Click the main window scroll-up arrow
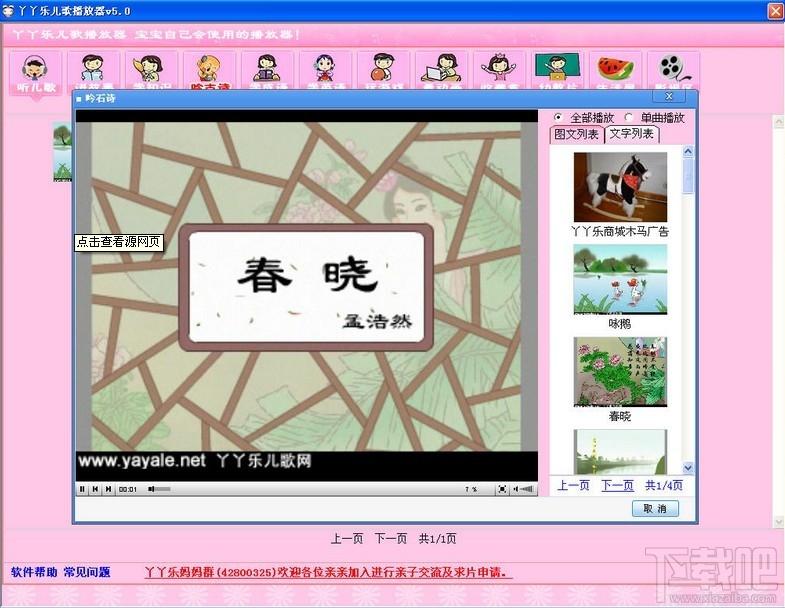This screenshot has height=608, width=785. (779, 121)
